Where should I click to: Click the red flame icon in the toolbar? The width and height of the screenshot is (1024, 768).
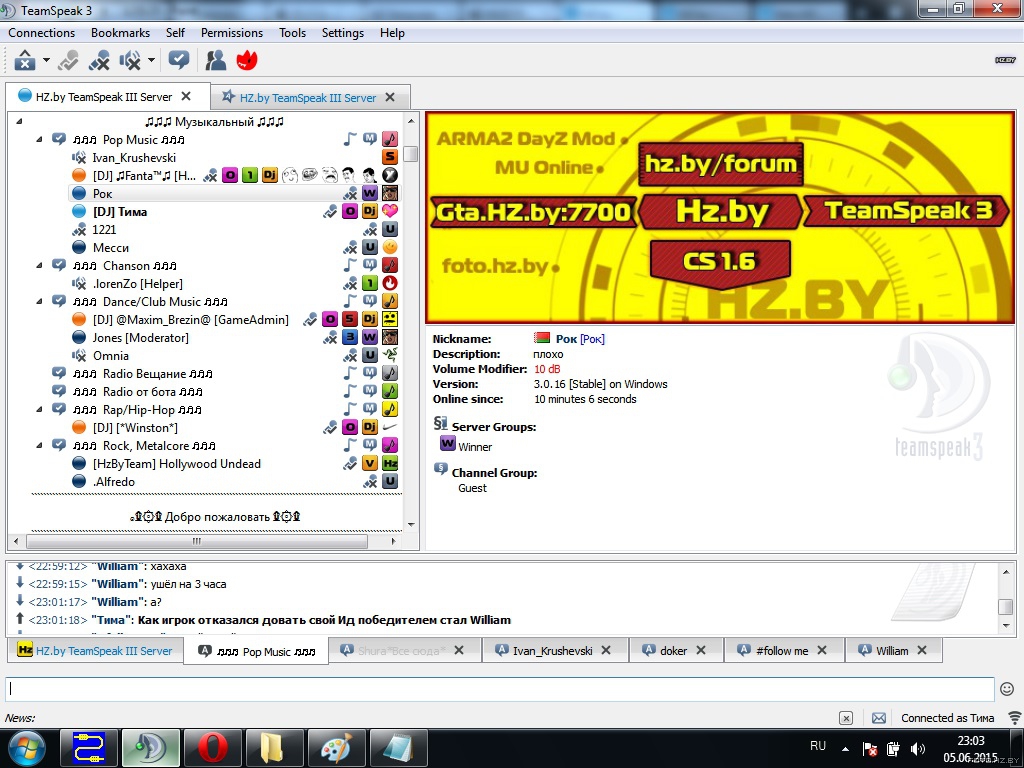247,61
